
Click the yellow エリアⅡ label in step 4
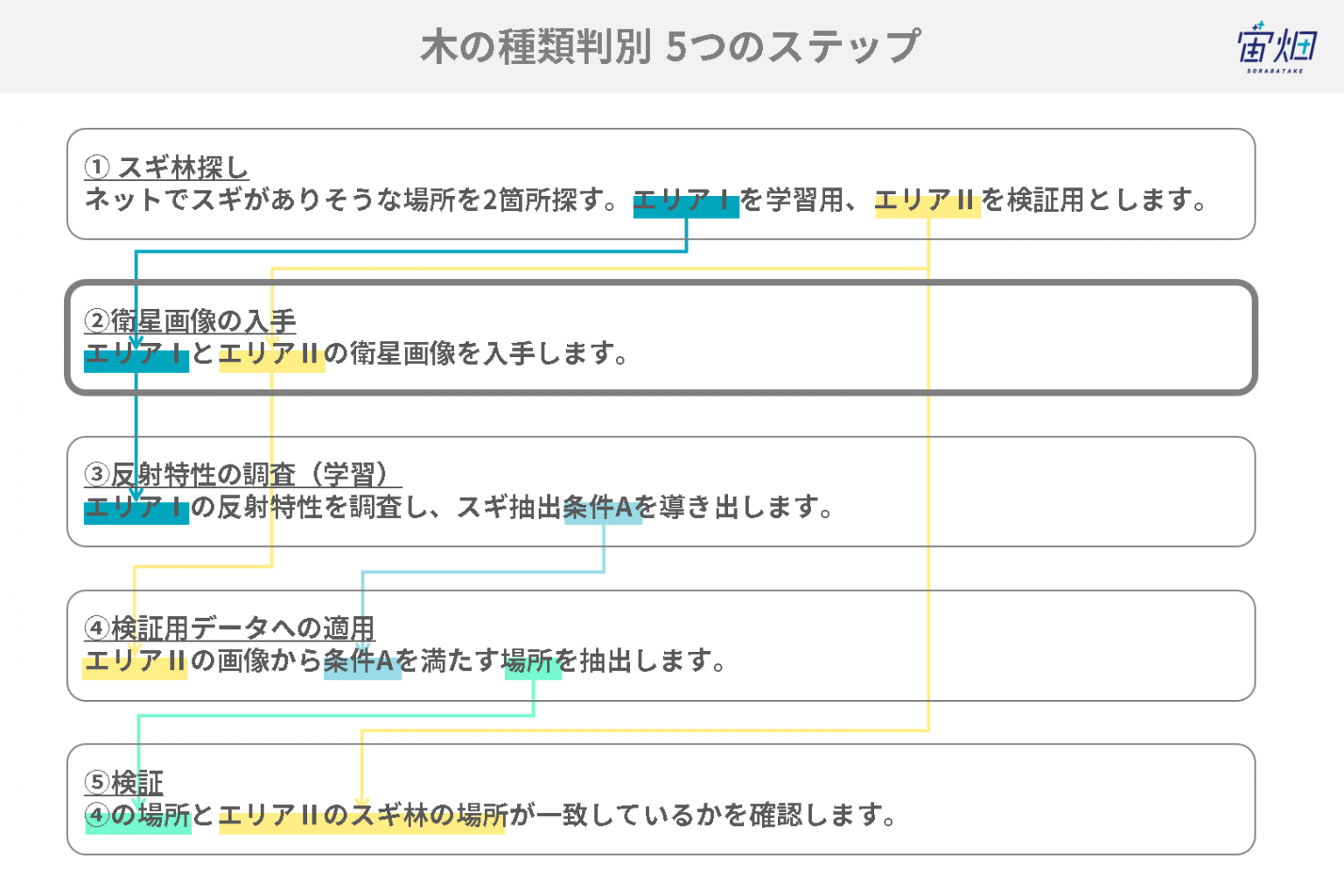135,662
